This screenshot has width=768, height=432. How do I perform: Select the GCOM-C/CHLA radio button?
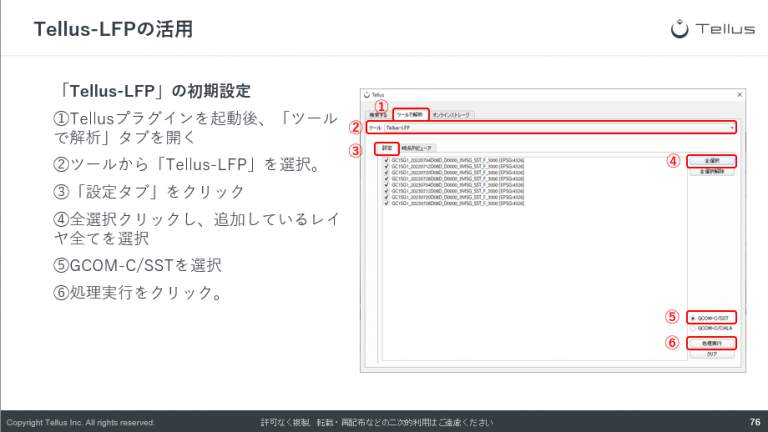[x=693, y=329]
